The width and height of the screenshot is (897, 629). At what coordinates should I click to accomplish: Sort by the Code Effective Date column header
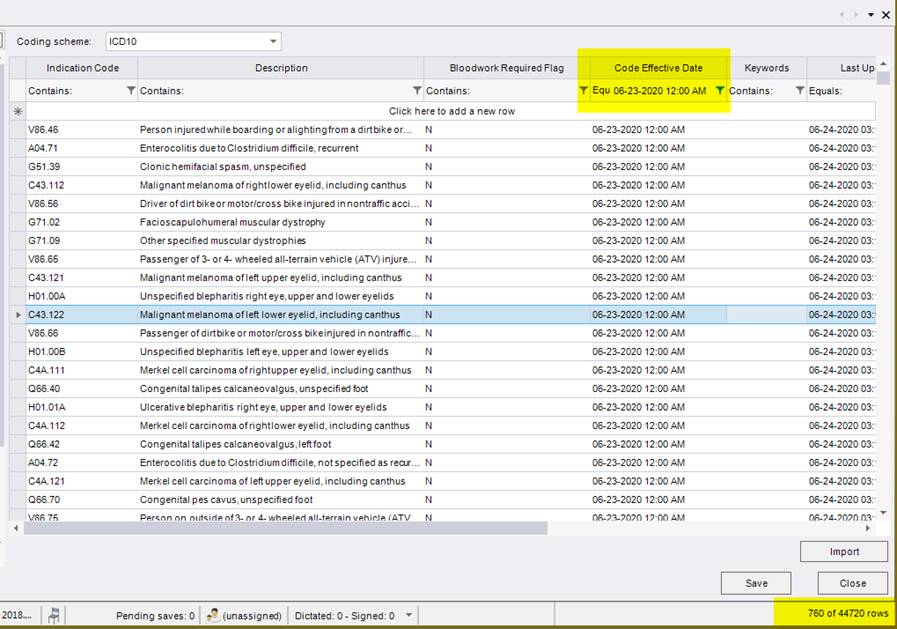tap(658, 68)
